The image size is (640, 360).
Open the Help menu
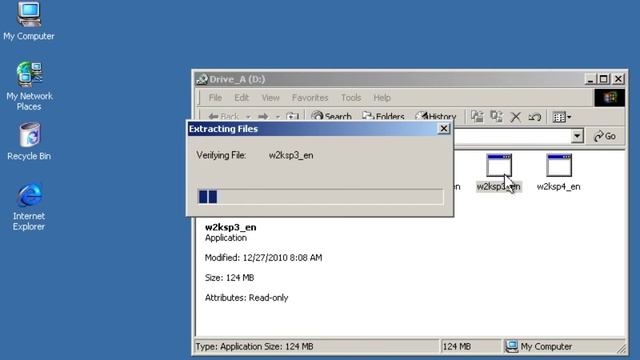382,98
